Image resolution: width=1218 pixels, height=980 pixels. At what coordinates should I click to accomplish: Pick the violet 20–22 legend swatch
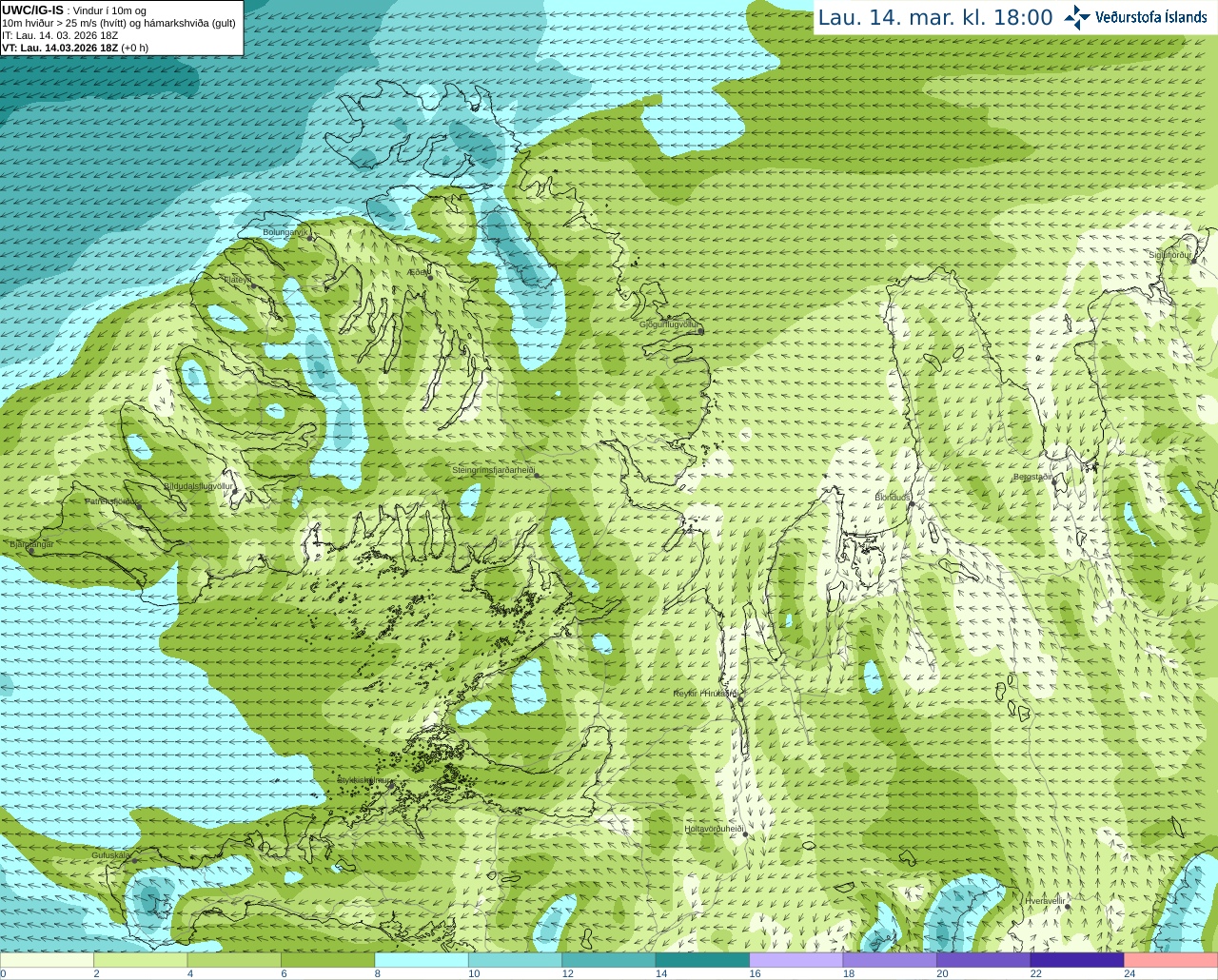[984, 959]
